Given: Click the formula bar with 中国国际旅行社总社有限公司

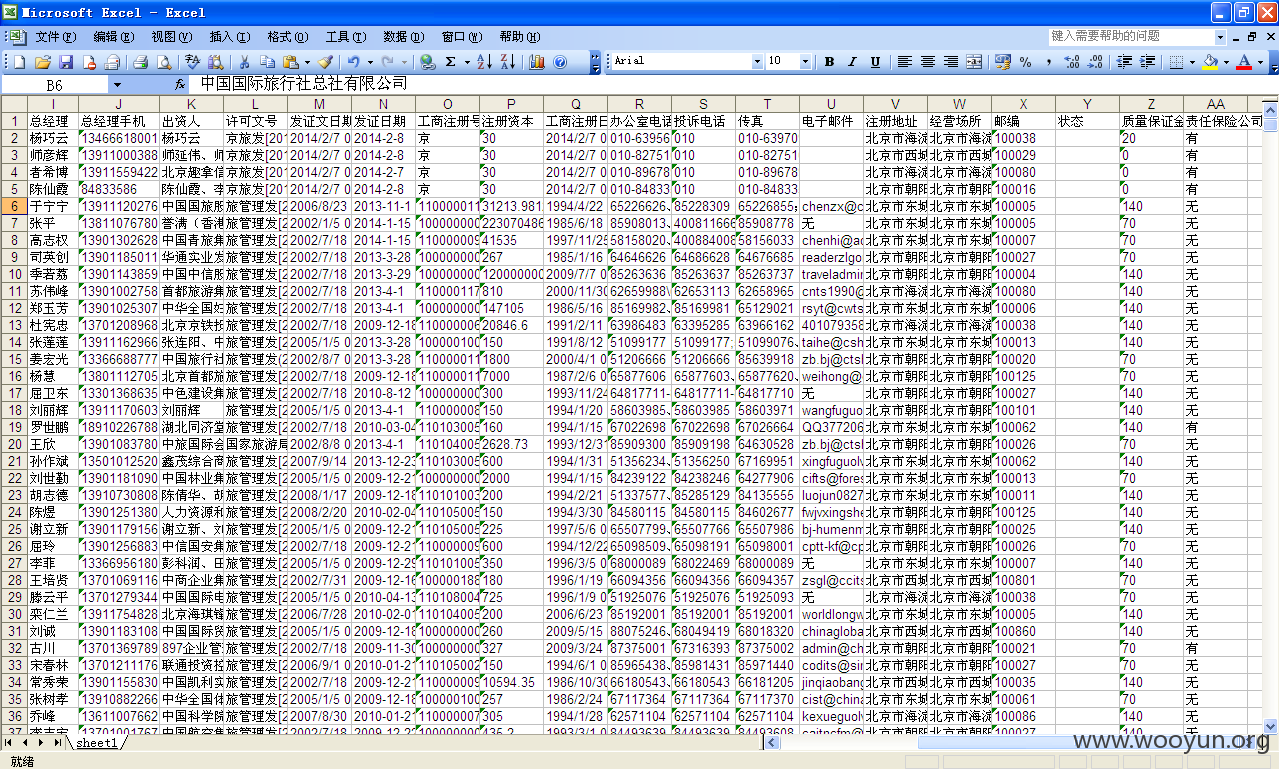Looking at the screenshot, I should (x=732, y=85).
